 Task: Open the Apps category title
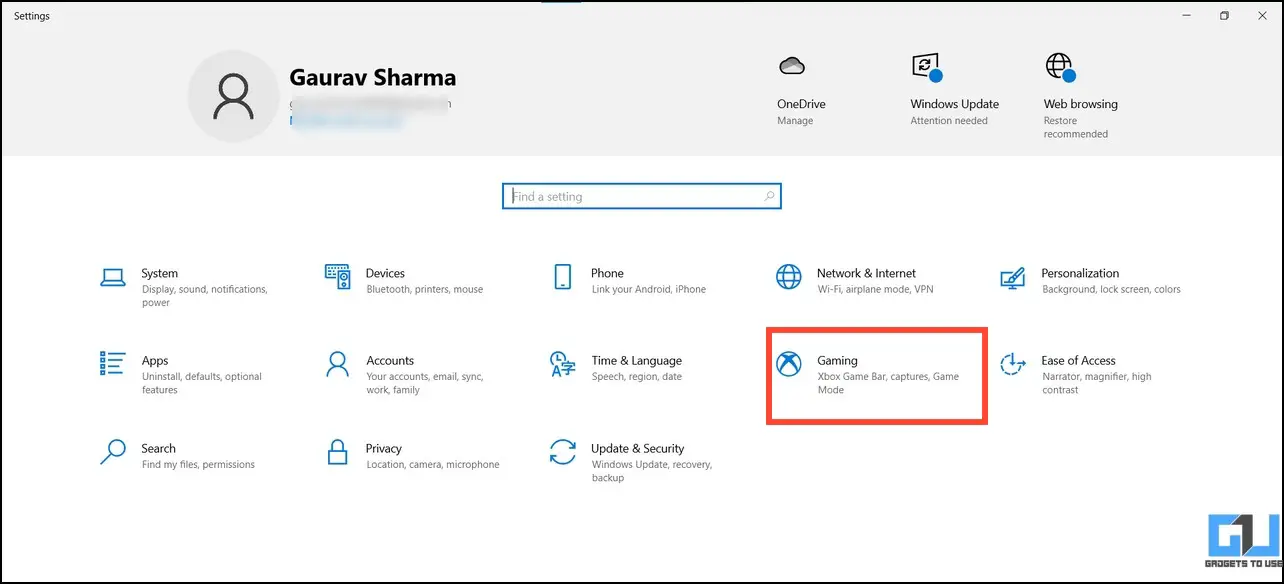click(155, 361)
